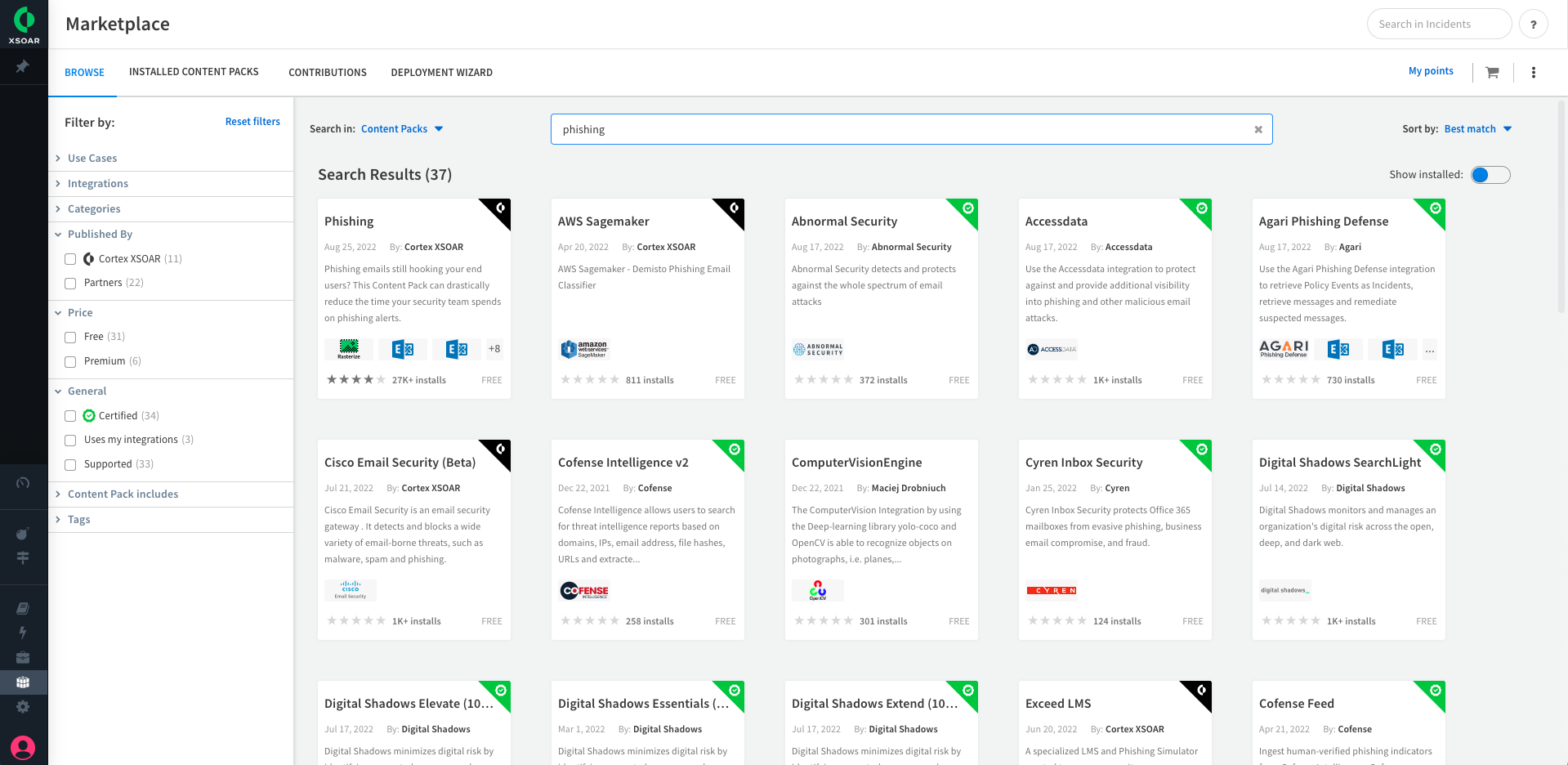Toggle the Show installed switch
Screen dimensions: 1568x765
(1490, 175)
